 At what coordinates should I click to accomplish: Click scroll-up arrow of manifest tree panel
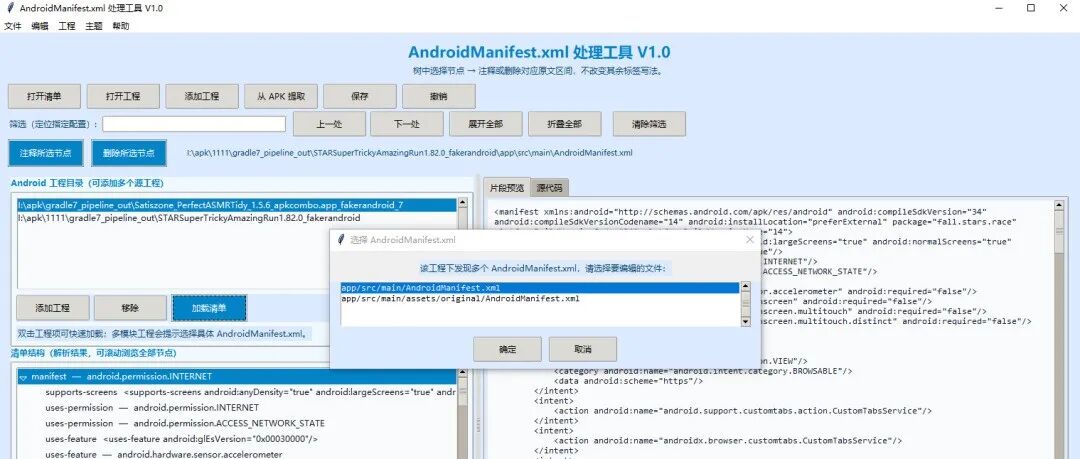[x=462, y=374]
